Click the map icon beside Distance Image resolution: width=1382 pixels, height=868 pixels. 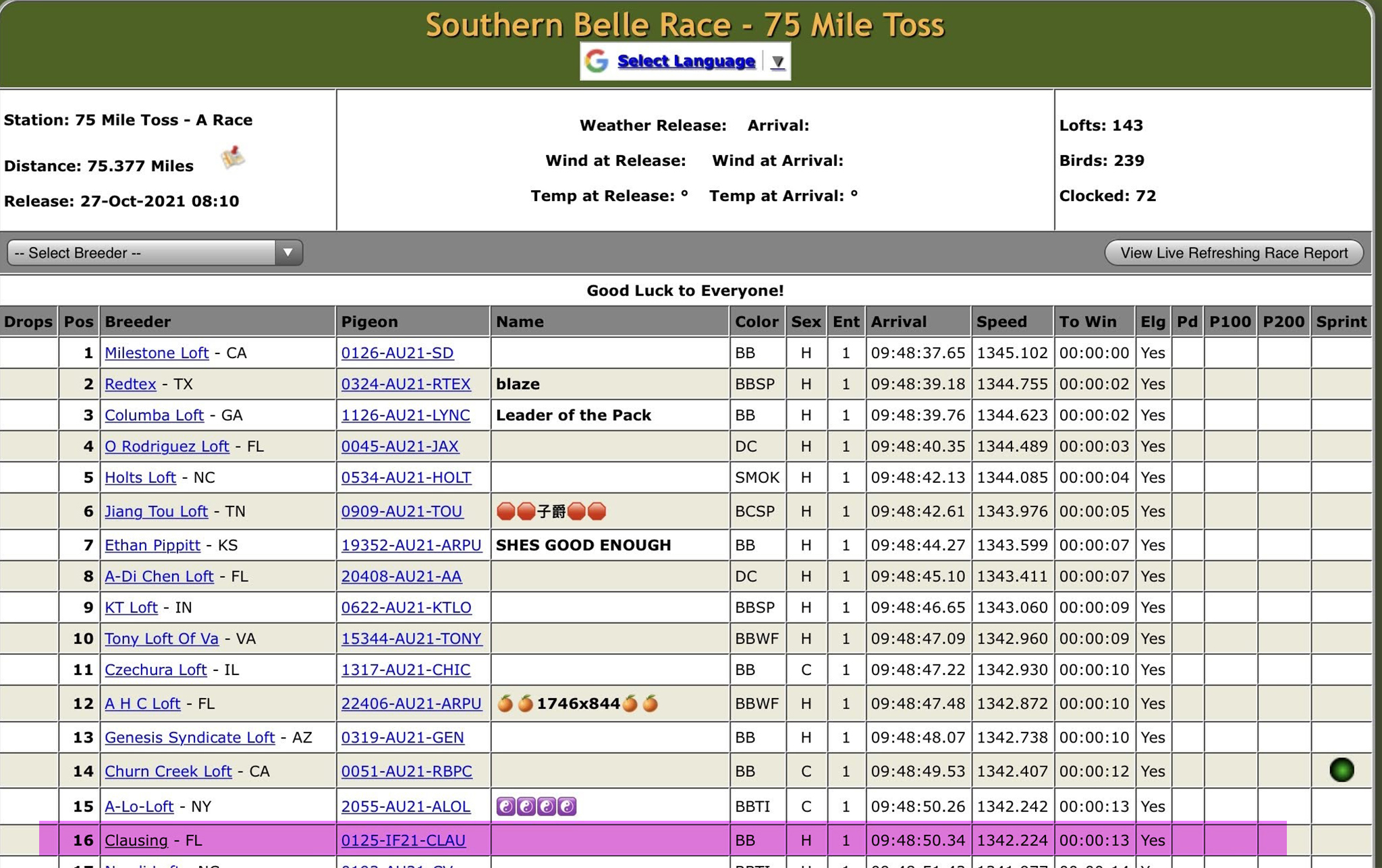click(232, 158)
